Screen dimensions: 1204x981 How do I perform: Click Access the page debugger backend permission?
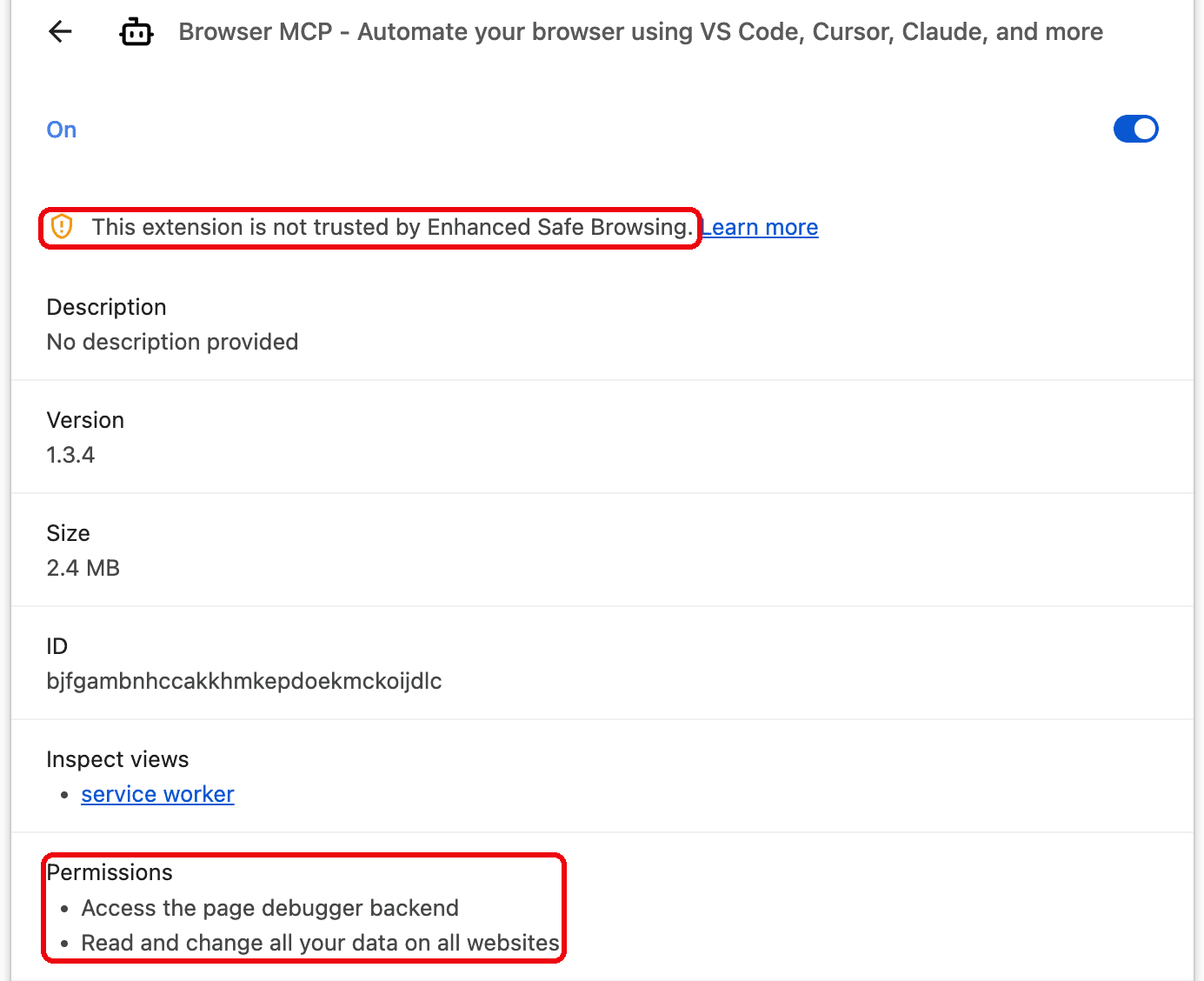click(x=269, y=908)
